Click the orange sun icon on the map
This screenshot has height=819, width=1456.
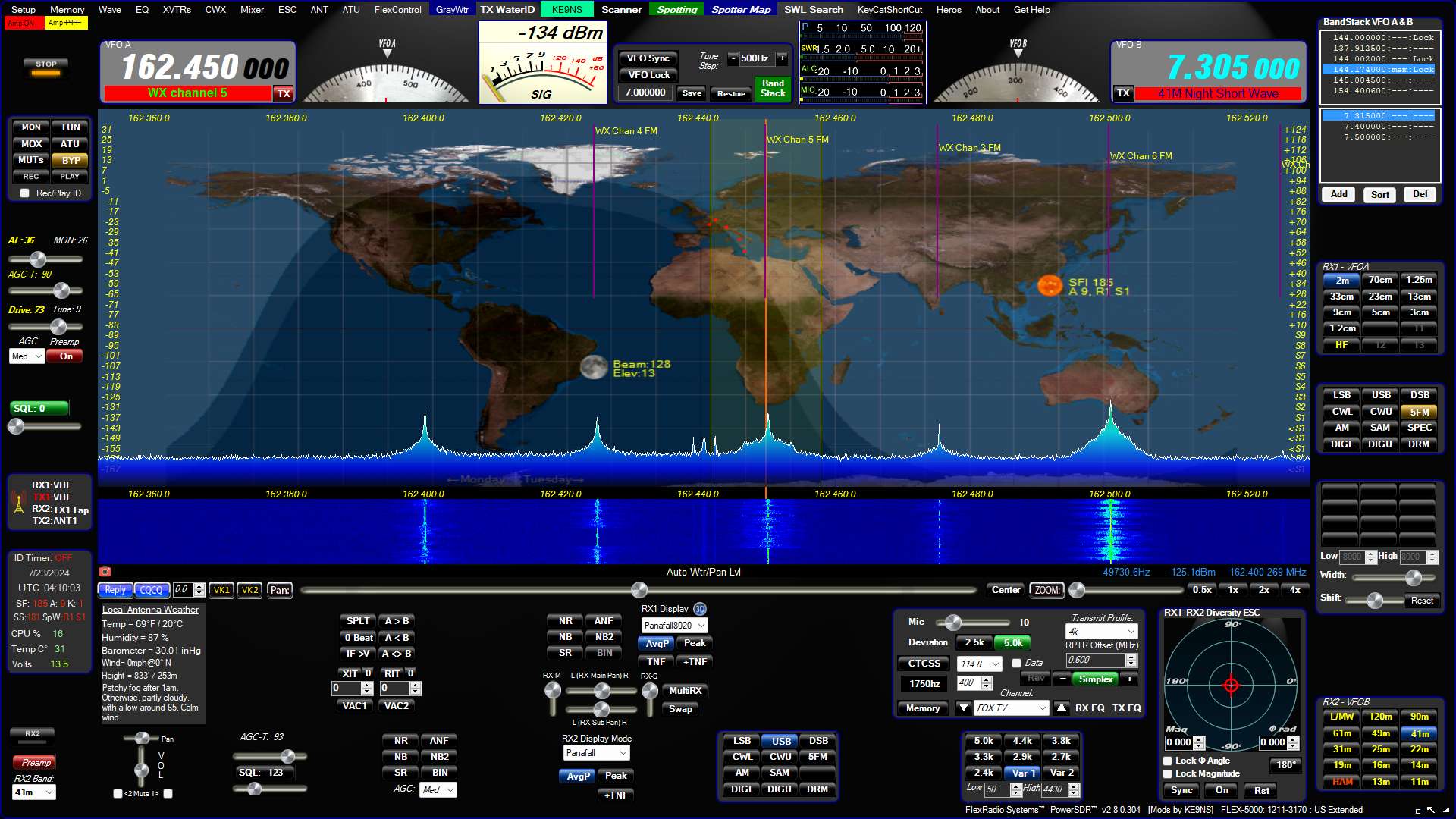[1050, 285]
